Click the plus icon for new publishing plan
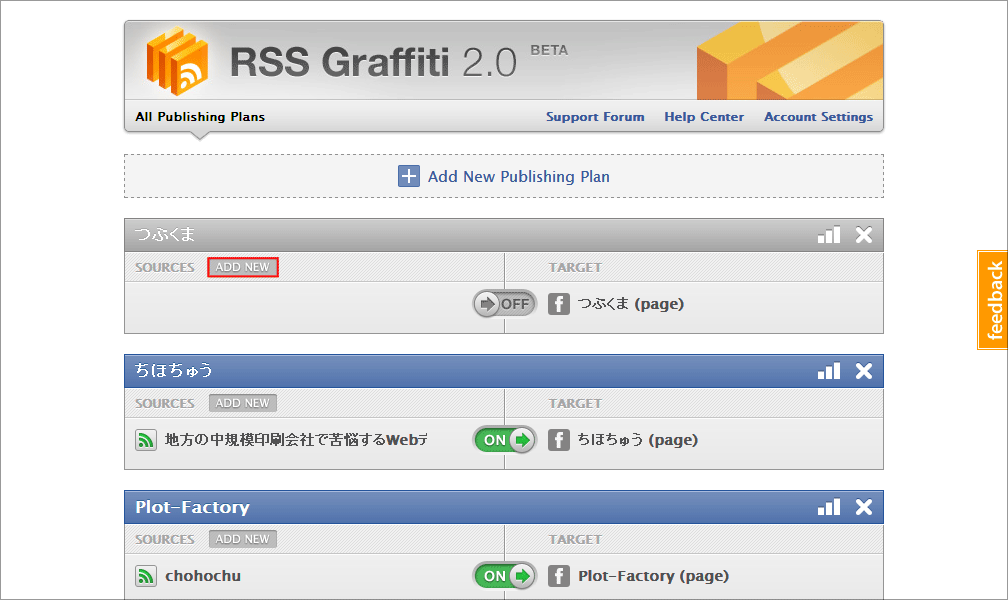 coord(409,176)
